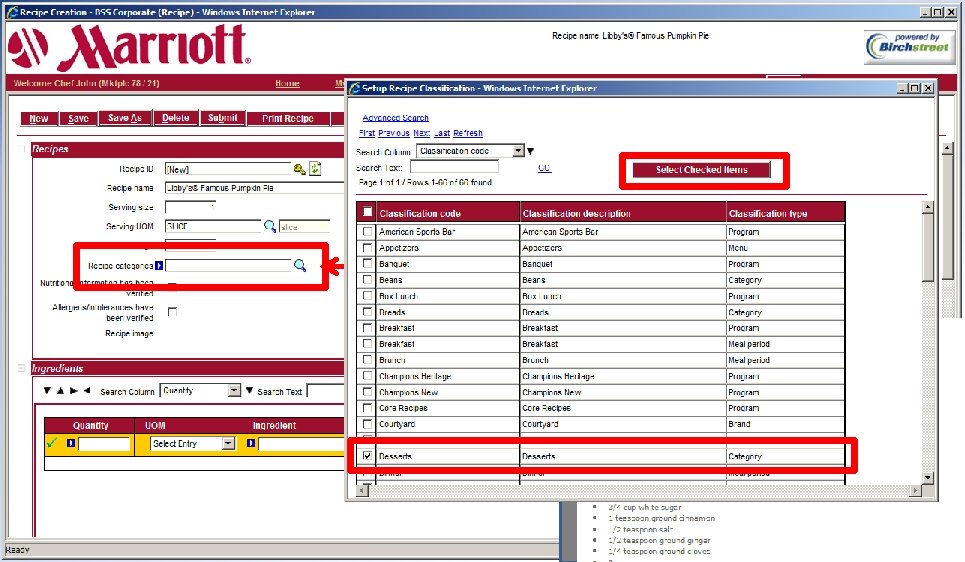Go to the First page link
The image size is (965, 562).
coord(367,133)
